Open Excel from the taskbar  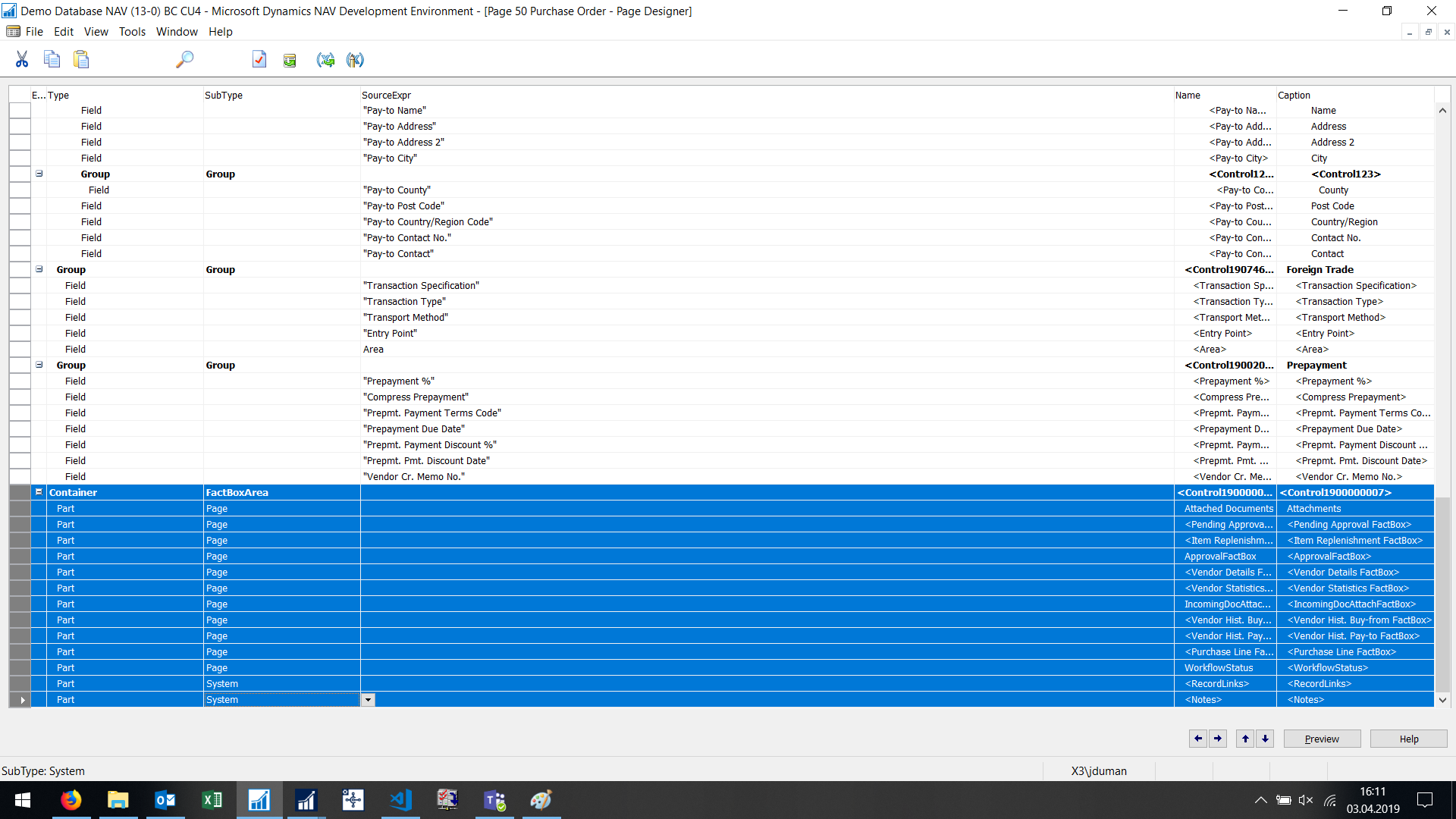pos(212,800)
